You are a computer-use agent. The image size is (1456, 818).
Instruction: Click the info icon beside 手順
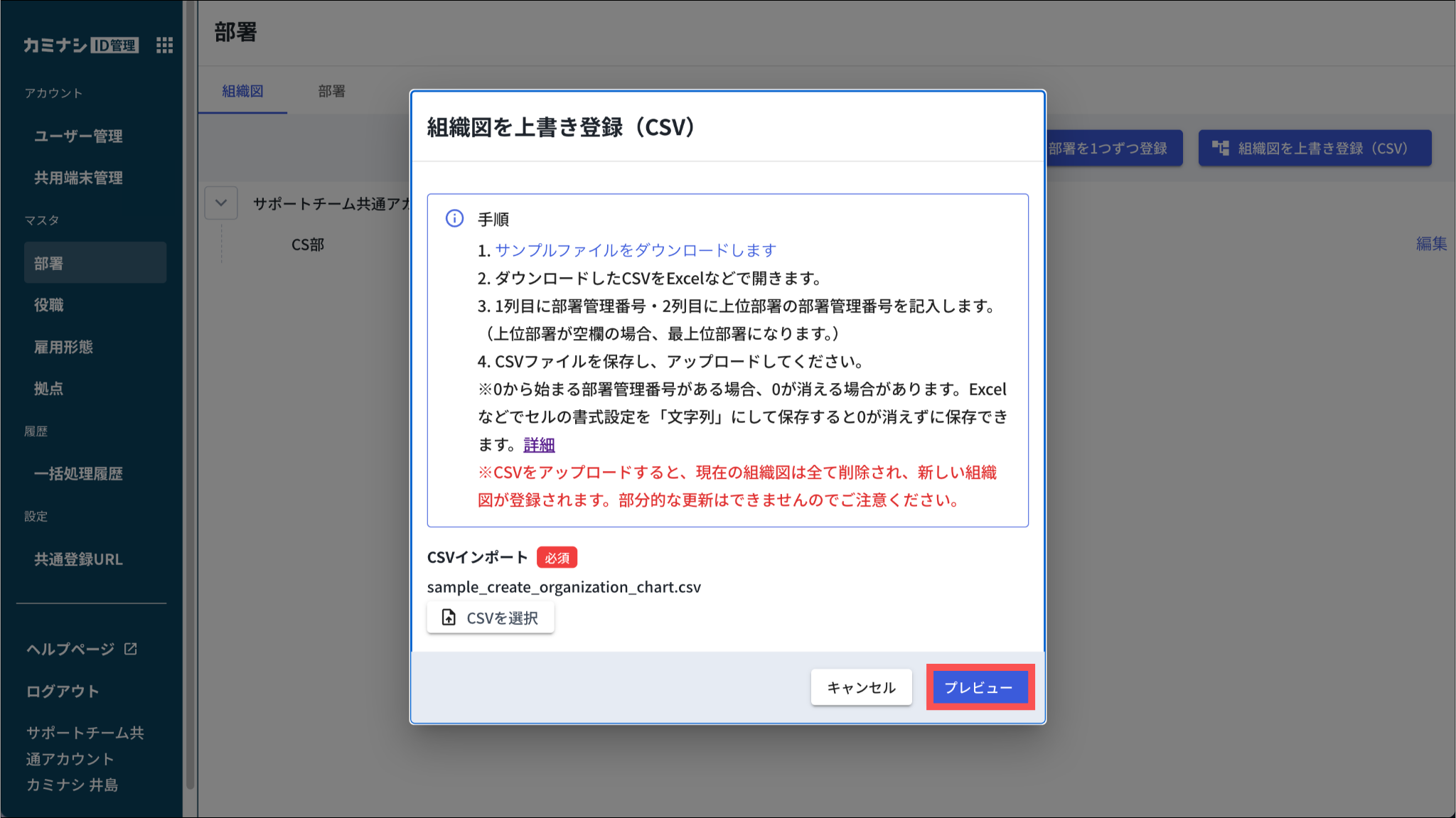[454, 218]
